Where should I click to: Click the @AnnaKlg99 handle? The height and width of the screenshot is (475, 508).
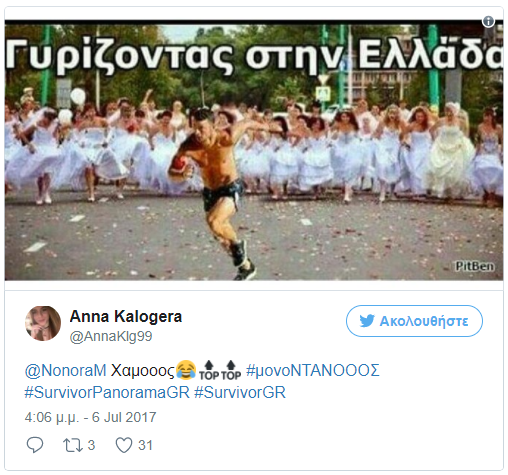(x=111, y=336)
